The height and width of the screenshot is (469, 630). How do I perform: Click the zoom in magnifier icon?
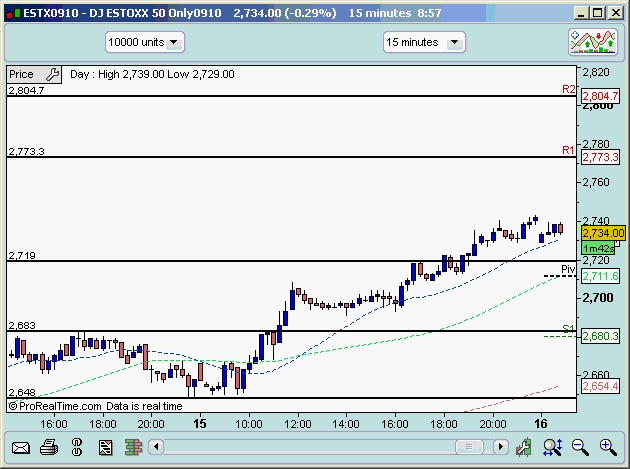[x=608, y=447]
